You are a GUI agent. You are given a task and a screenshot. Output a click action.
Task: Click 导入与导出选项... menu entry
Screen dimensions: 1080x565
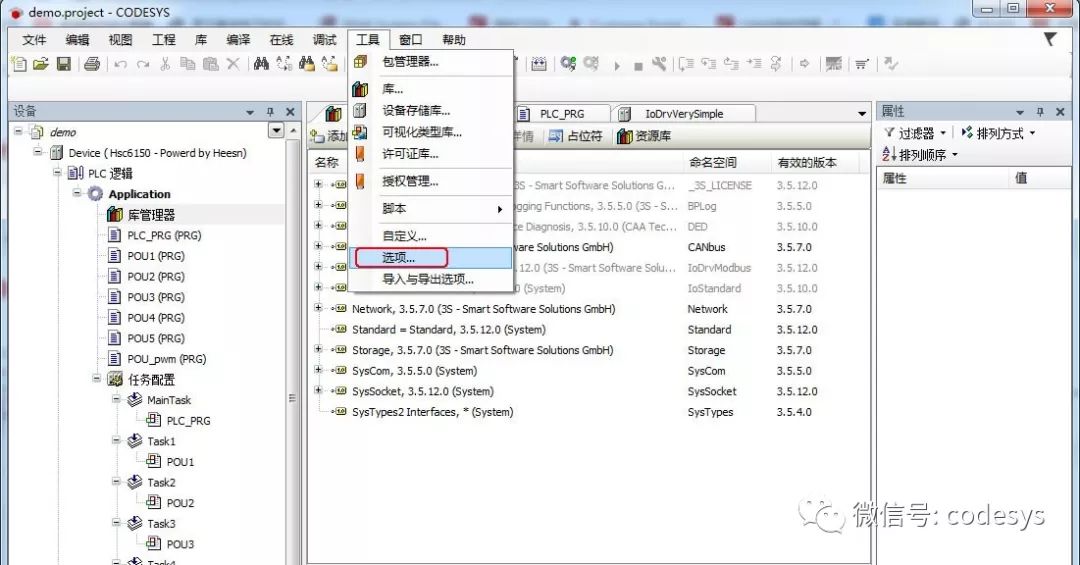point(430,279)
